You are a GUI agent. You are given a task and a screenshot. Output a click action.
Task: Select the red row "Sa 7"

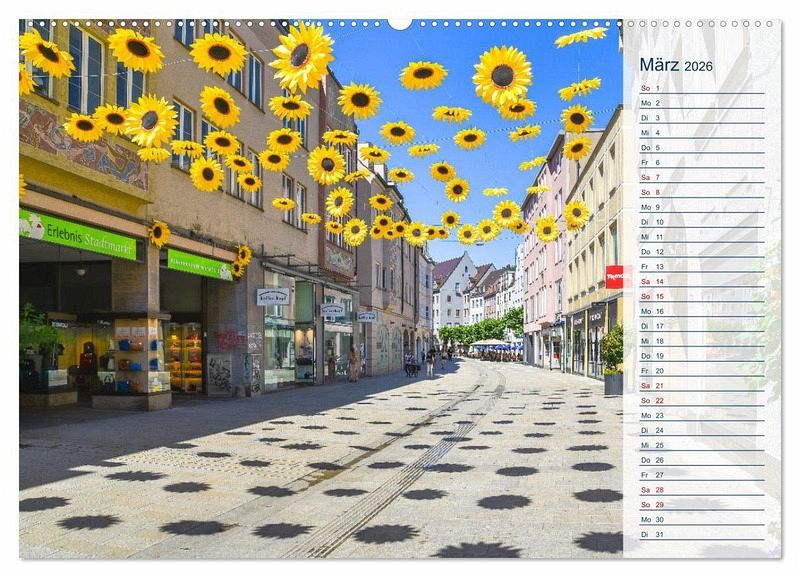pyautogui.click(x=702, y=177)
